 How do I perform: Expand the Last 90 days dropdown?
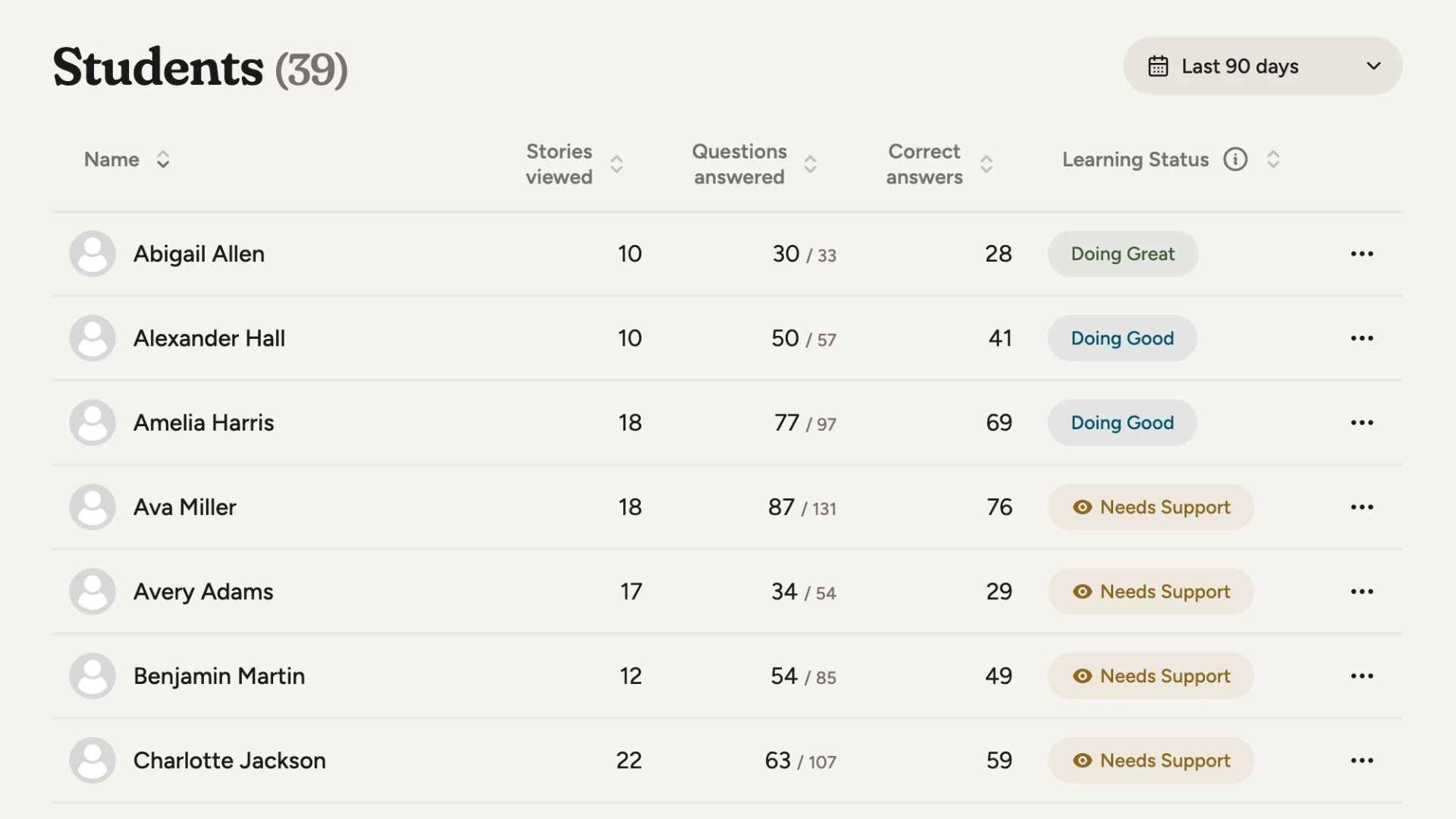[x=1373, y=66]
